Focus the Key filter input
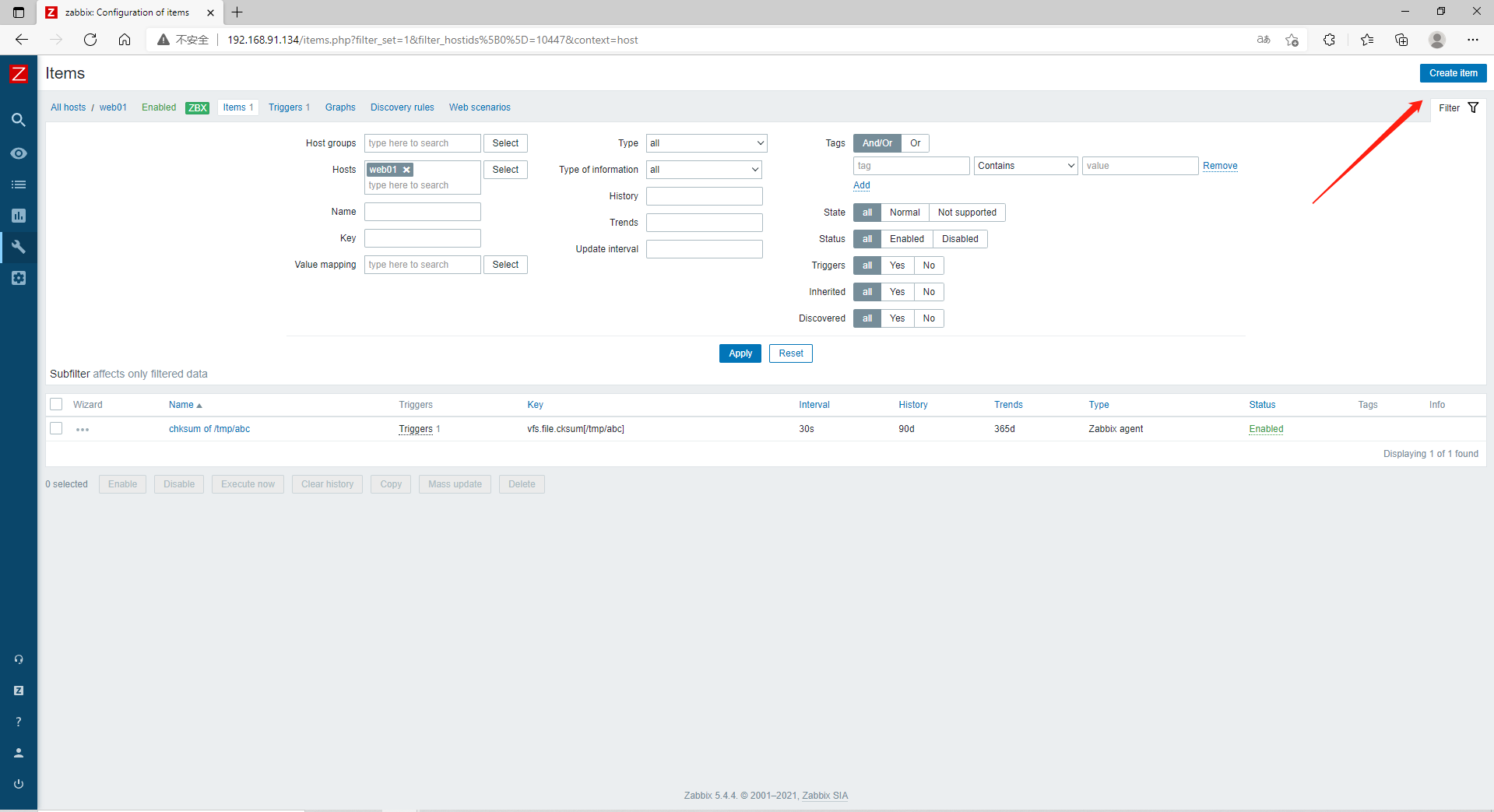The width and height of the screenshot is (1494, 812). tap(423, 238)
